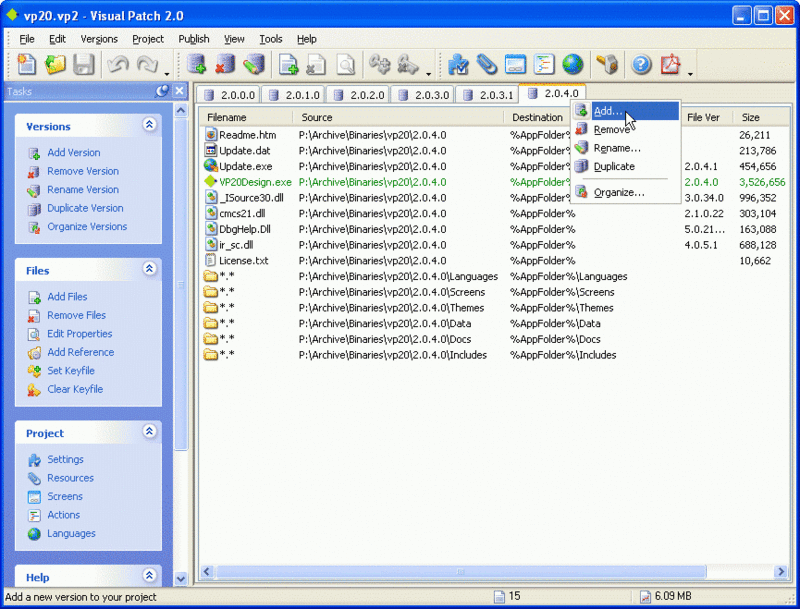This screenshot has height=609, width=800.
Task: Click the Resources link in Project group
Action: pos(70,478)
